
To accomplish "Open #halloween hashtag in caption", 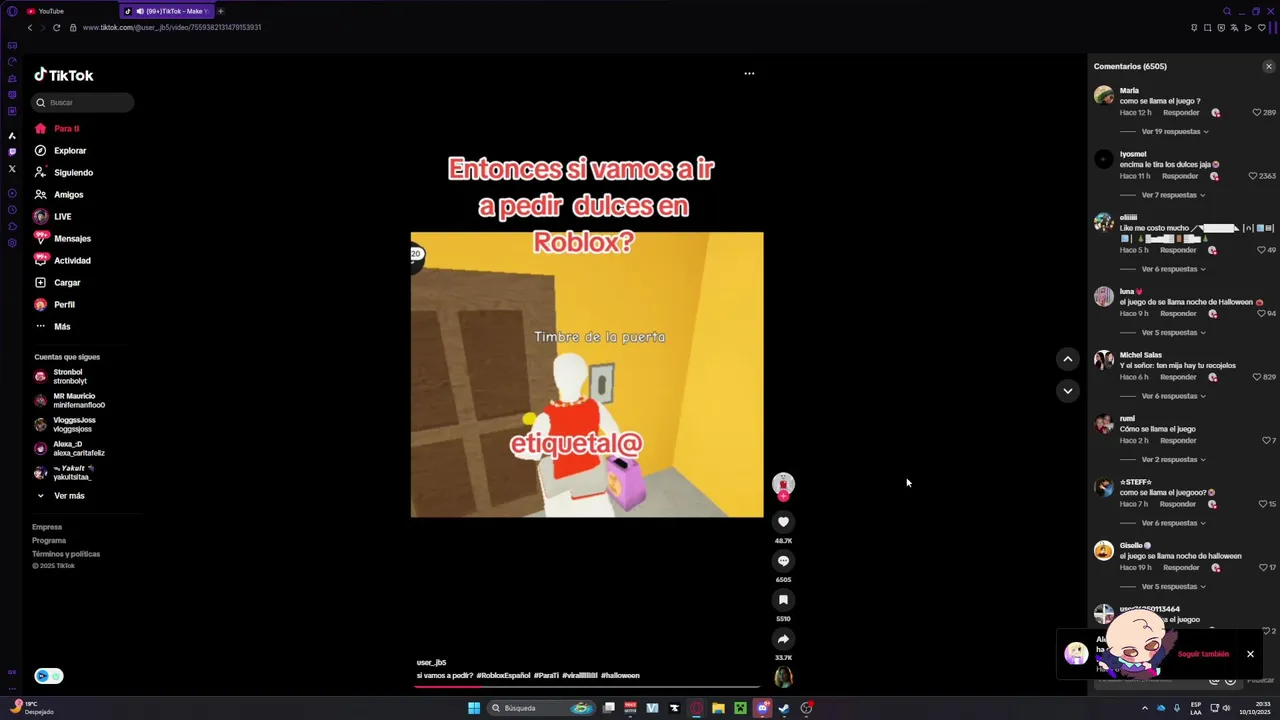I will coord(620,676).
